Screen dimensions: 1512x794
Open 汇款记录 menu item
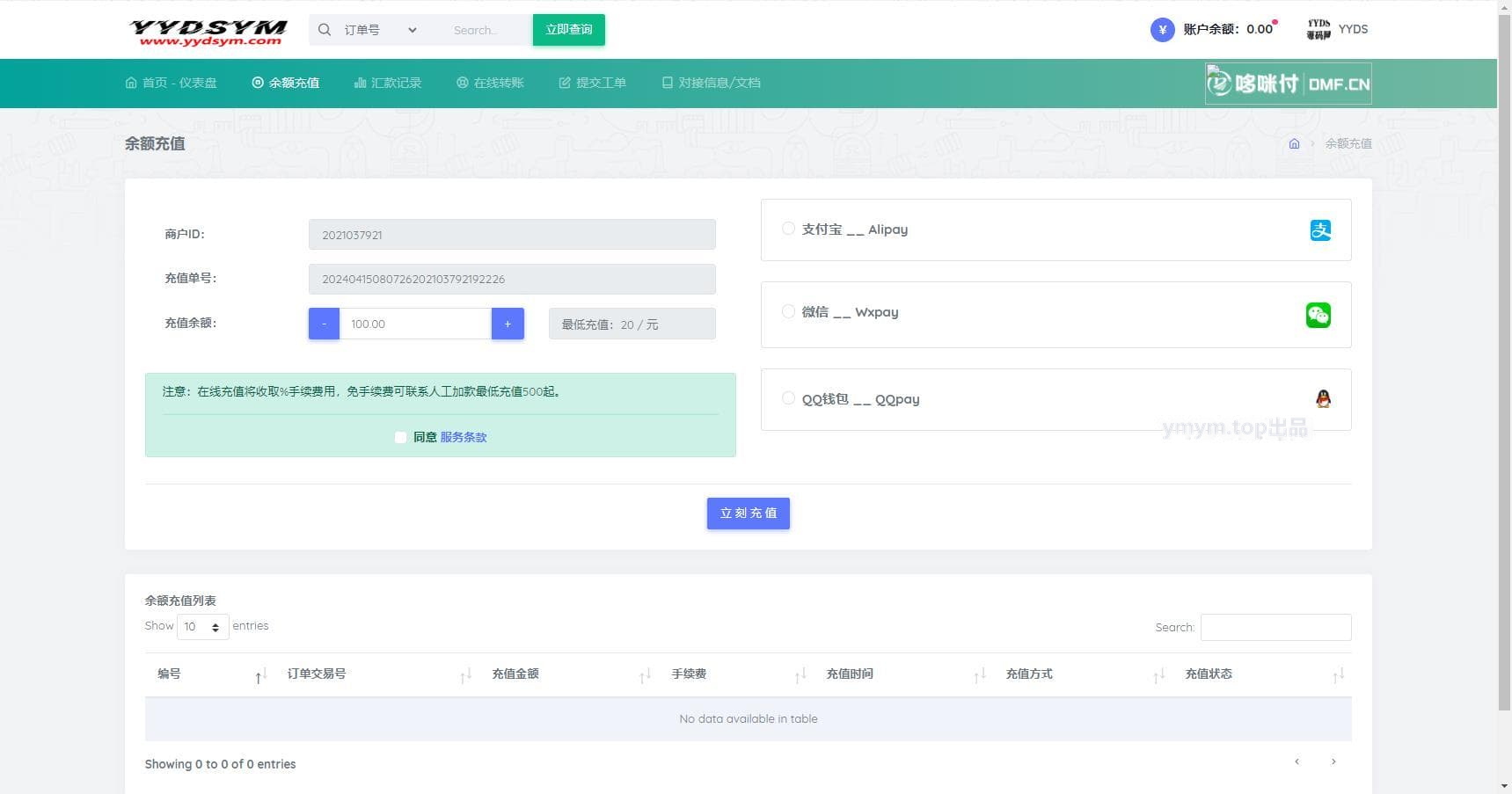(388, 83)
